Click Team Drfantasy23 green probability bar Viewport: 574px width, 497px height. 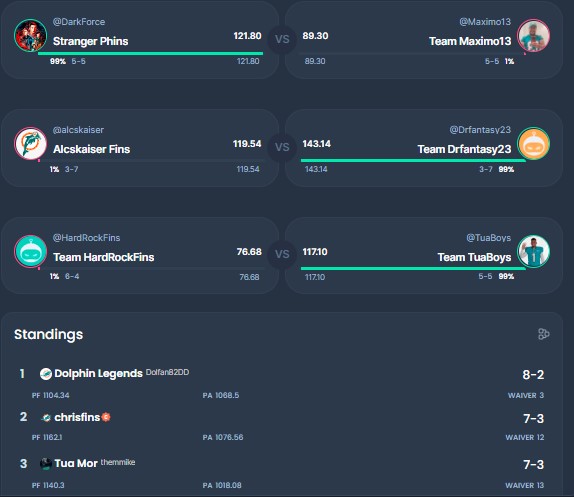(x=413, y=160)
